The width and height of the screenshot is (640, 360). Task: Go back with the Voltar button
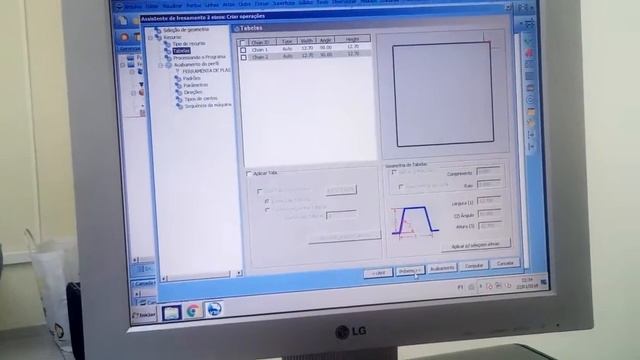[x=378, y=273]
